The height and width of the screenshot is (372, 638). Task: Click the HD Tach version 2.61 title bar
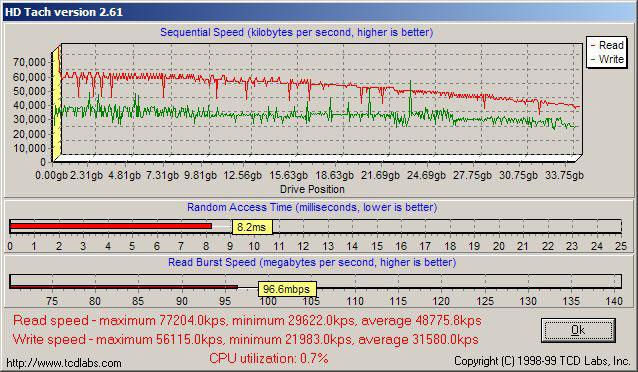pos(319,12)
